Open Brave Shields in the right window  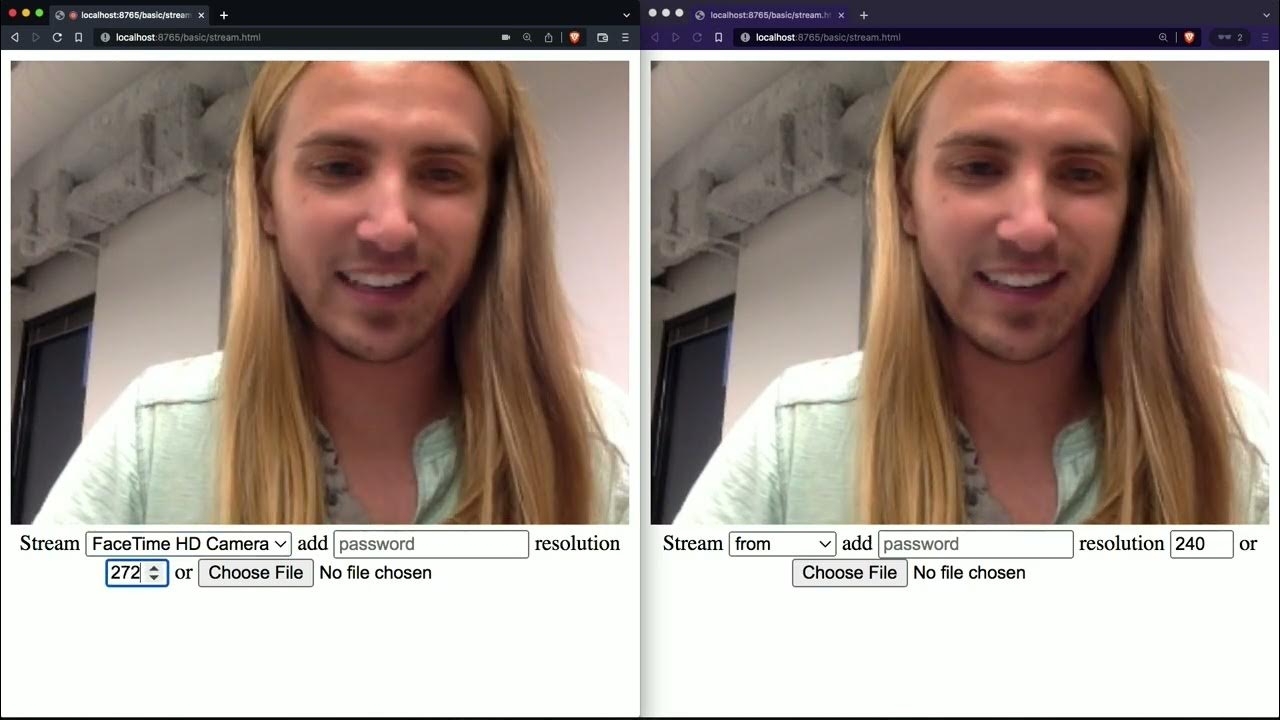point(1189,37)
